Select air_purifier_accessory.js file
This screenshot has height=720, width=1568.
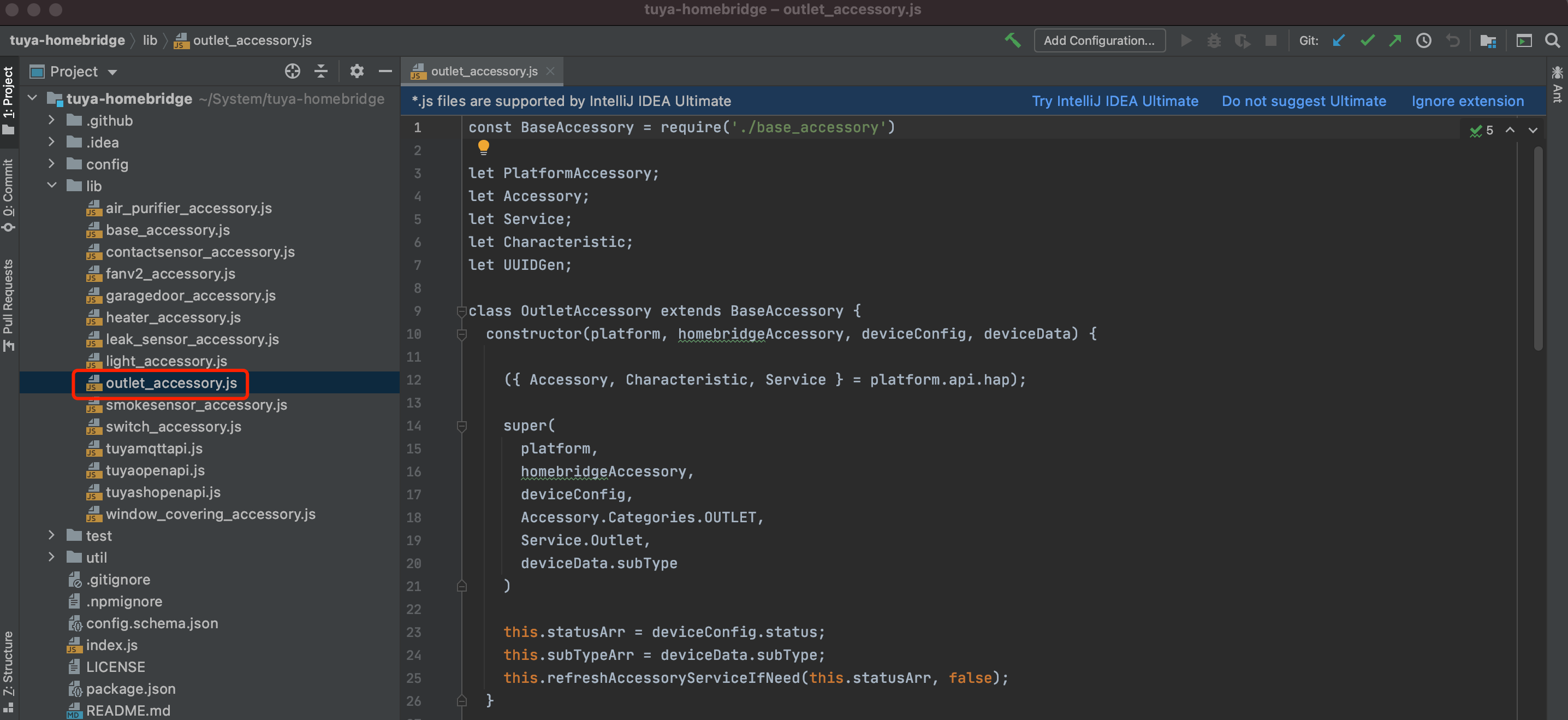point(189,208)
